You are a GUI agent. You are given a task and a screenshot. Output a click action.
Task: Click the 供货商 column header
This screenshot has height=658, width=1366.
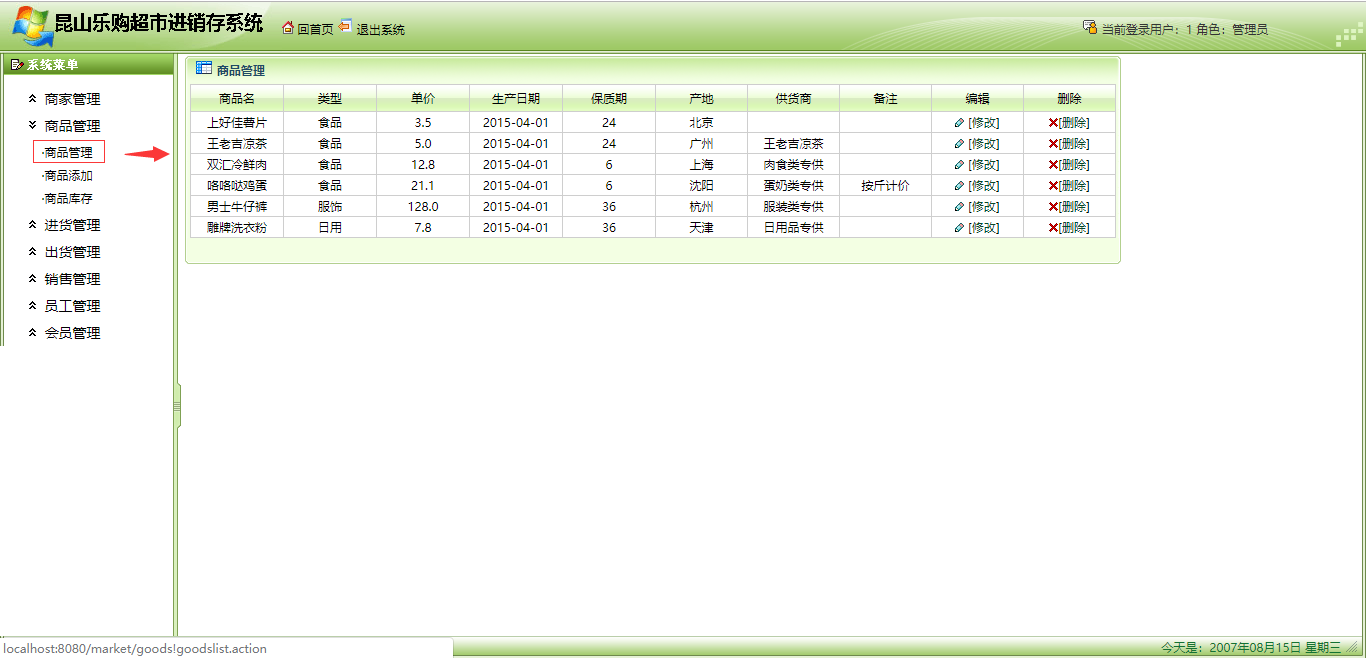click(793, 98)
